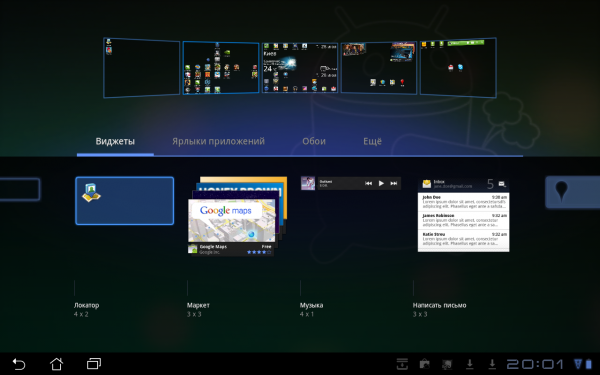This screenshot has width=600, height=375.
Task: Skip to next track in Music widget
Action: click(x=394, y=183)
